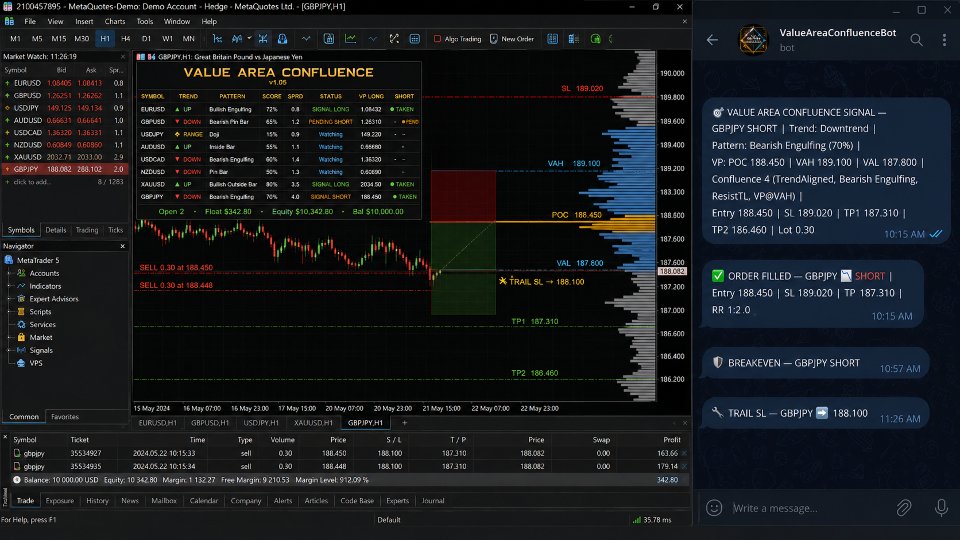Click the diagonal expand arrows toolbar icon
Viewport: 960px width, 540px height.
pyautogui.click(x=394, y=39)
